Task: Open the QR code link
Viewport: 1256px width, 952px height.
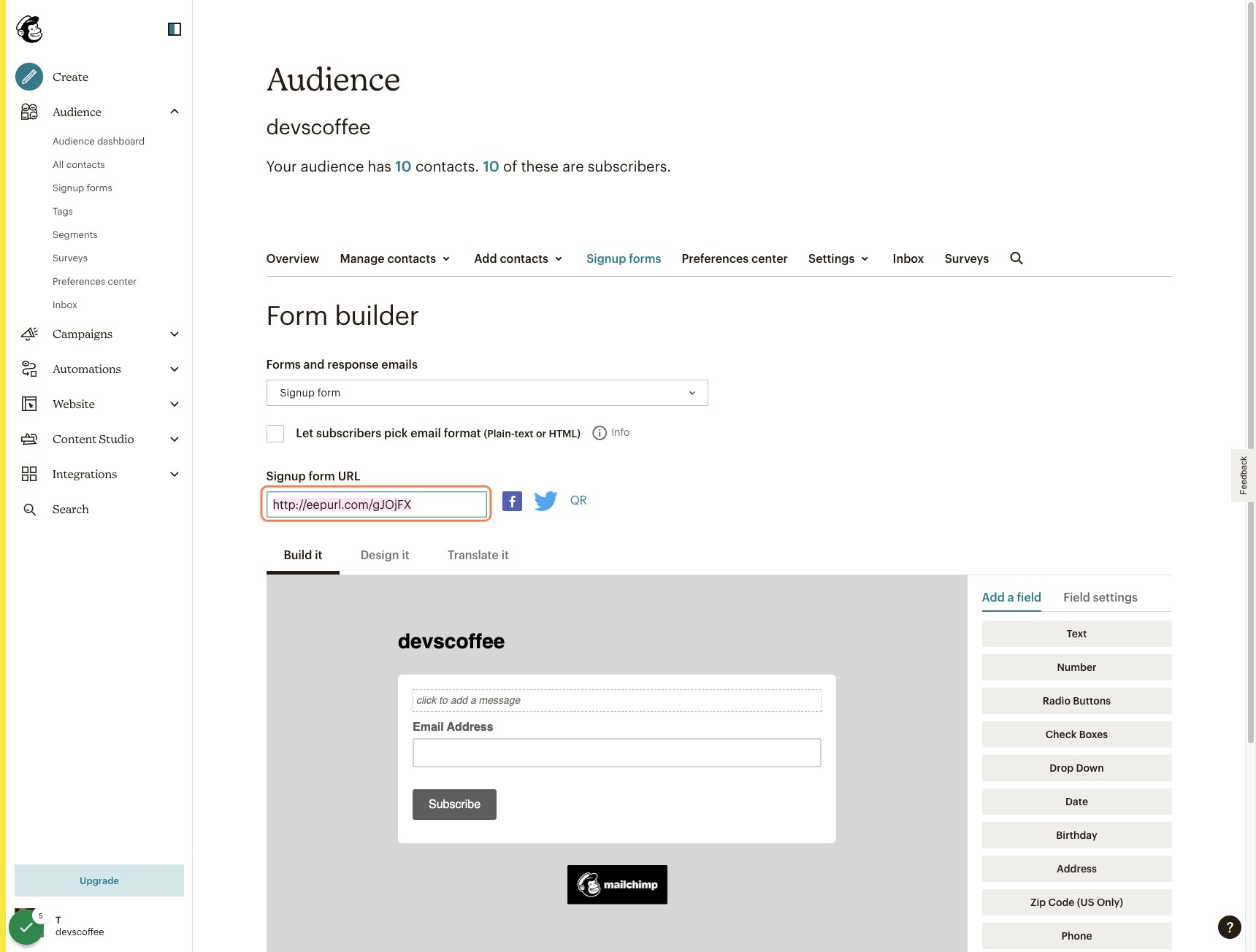Action: tap(578, 501)
